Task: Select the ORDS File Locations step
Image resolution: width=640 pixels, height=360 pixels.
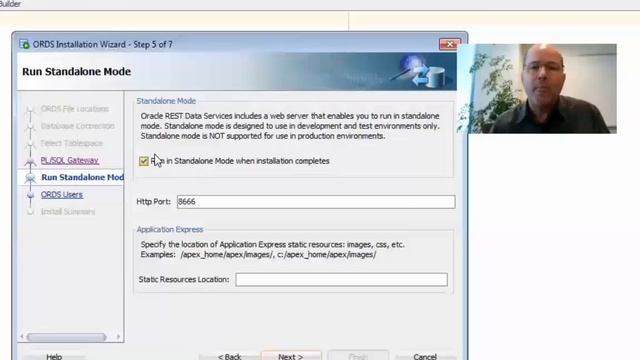Action: (75, 109)
